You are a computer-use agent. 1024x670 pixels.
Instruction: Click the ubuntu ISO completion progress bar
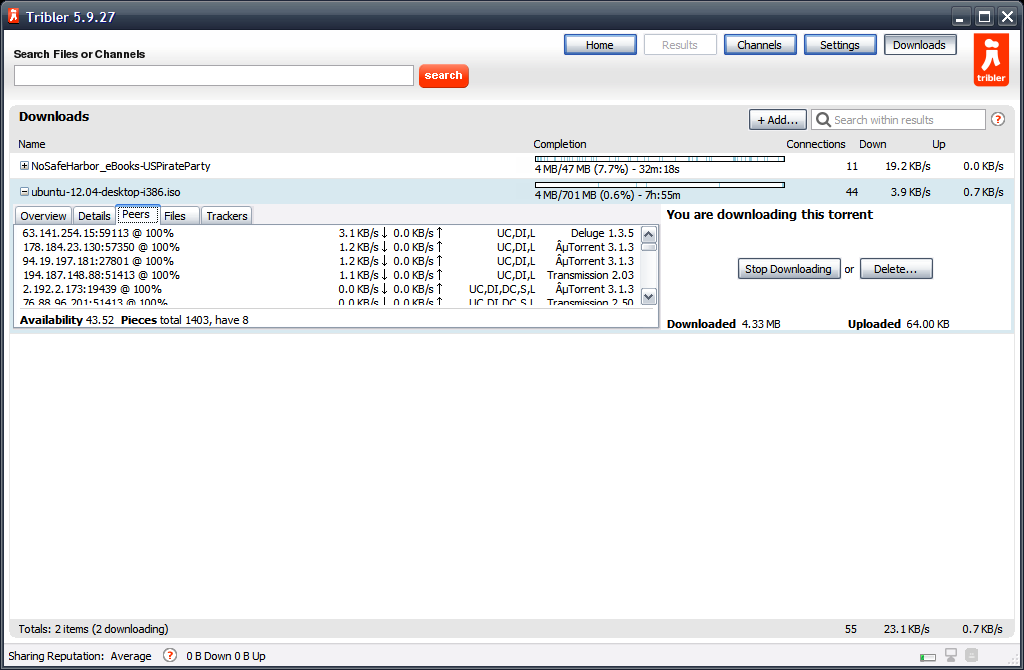tap(660, 185)
